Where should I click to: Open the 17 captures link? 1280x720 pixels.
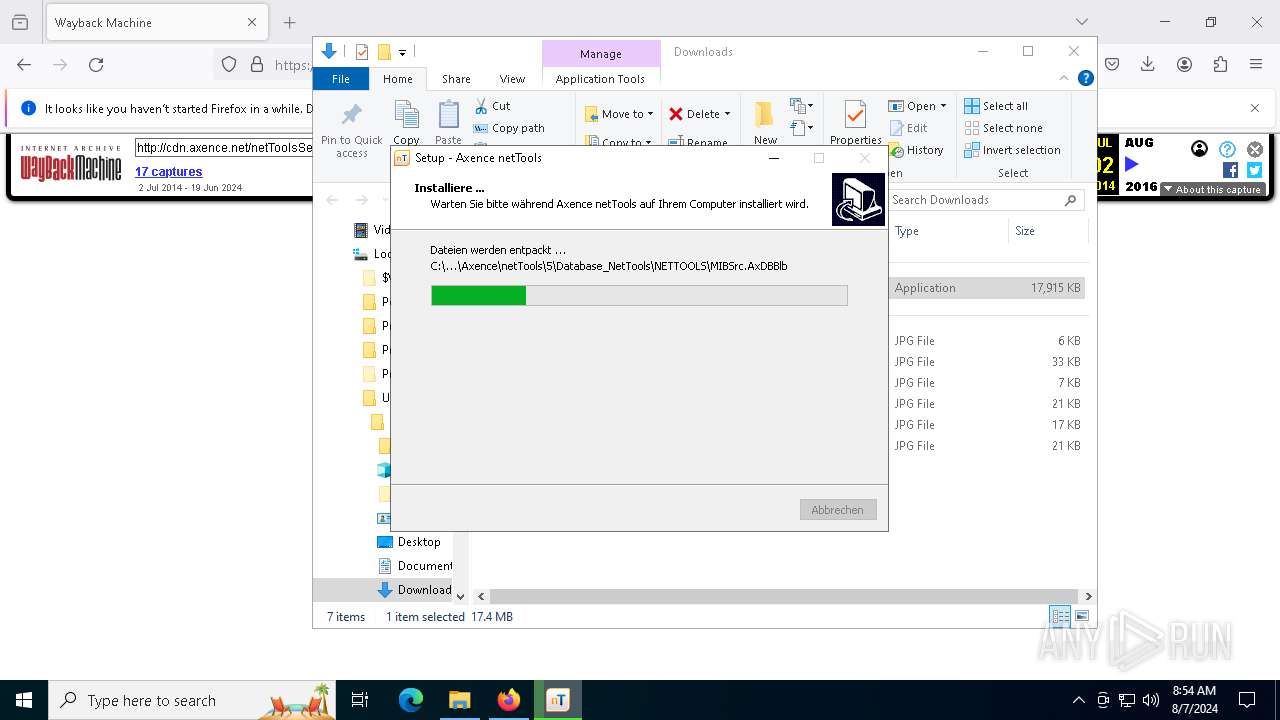[169, 172]
